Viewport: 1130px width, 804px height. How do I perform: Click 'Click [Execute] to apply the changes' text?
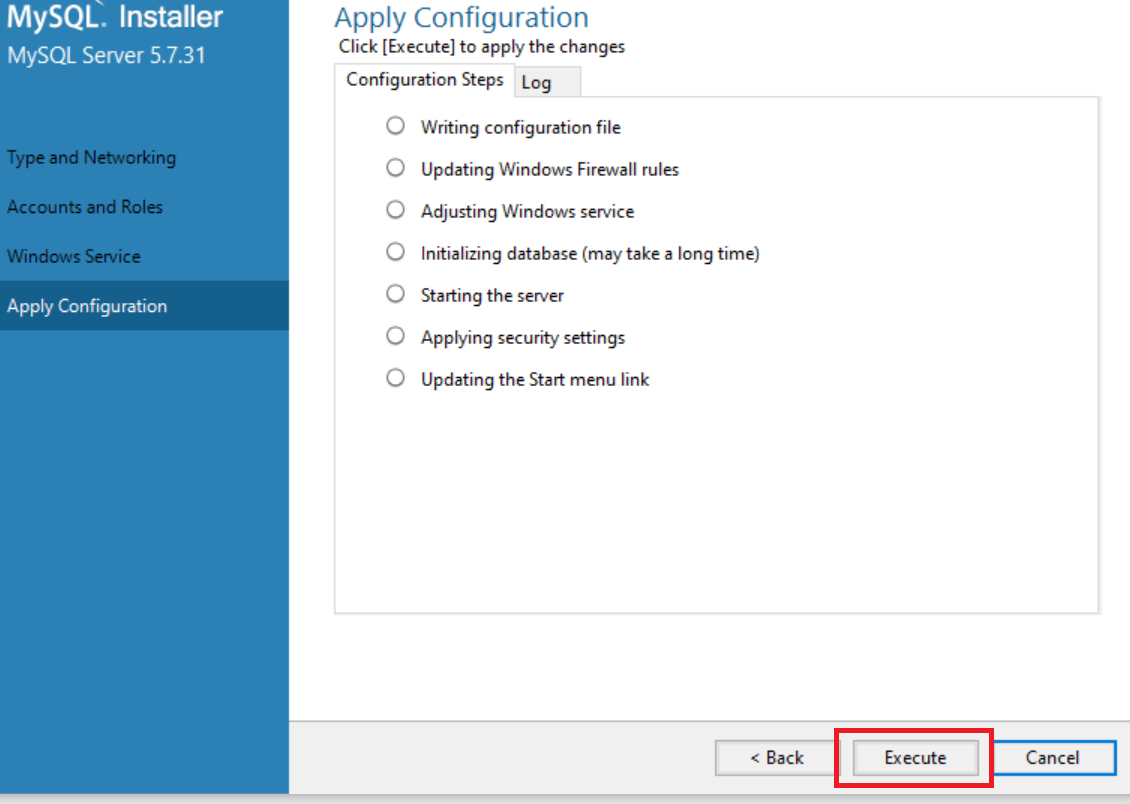point(481,47)
